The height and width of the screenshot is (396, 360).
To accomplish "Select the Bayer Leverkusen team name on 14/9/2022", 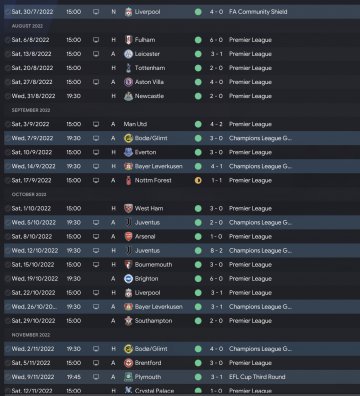I will pyautogui.click(x=158, y=166).
